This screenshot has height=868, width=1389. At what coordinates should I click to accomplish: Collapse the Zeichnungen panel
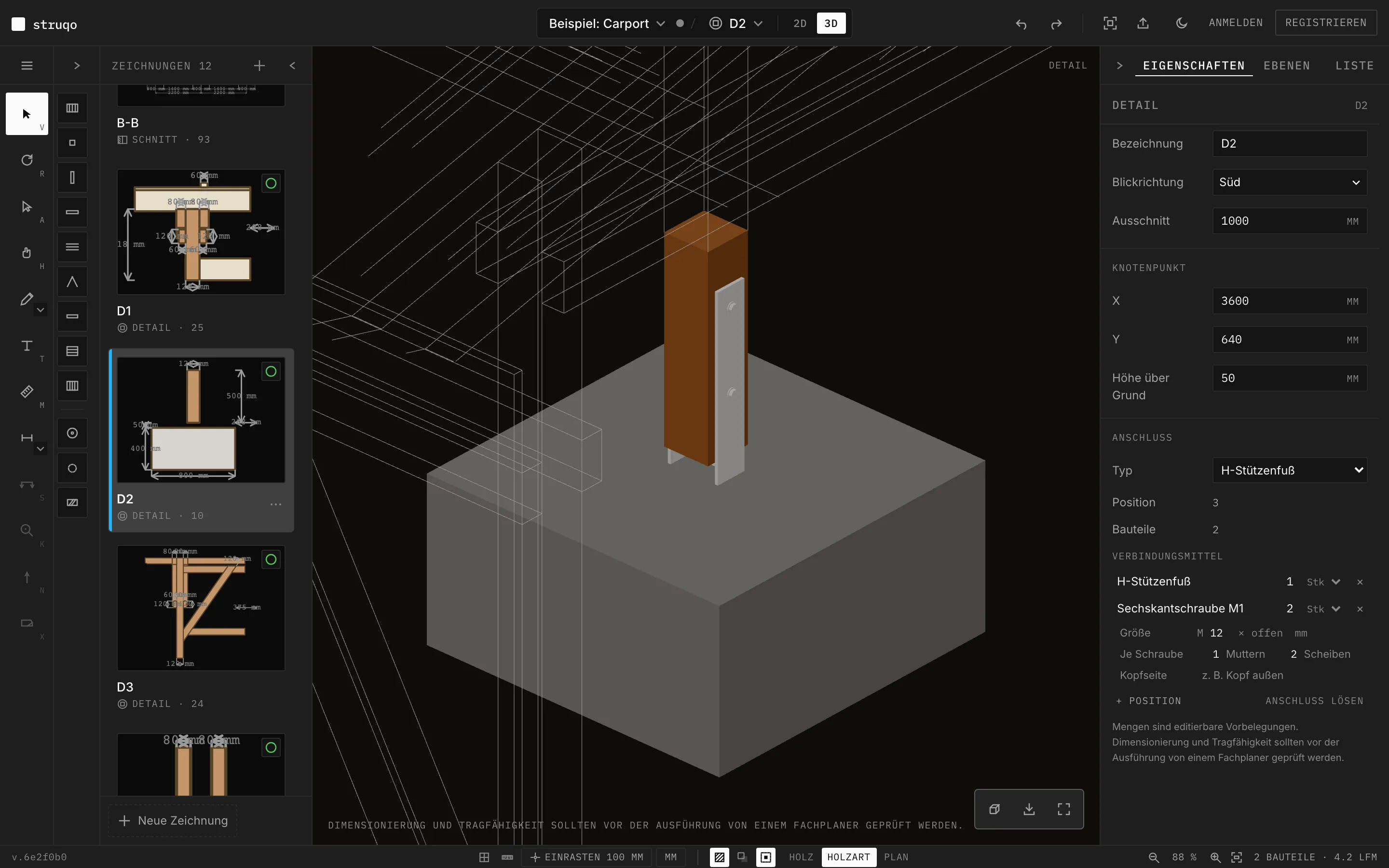[x=293, y=66]
